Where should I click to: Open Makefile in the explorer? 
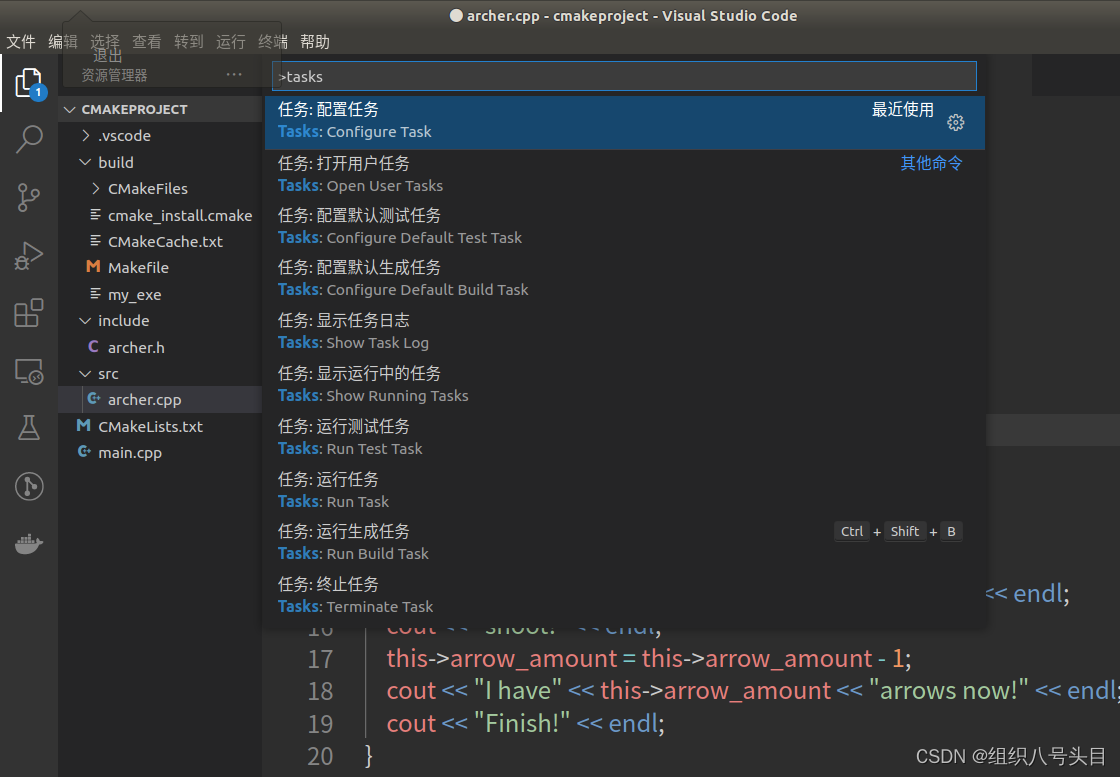tap(161, 268)
